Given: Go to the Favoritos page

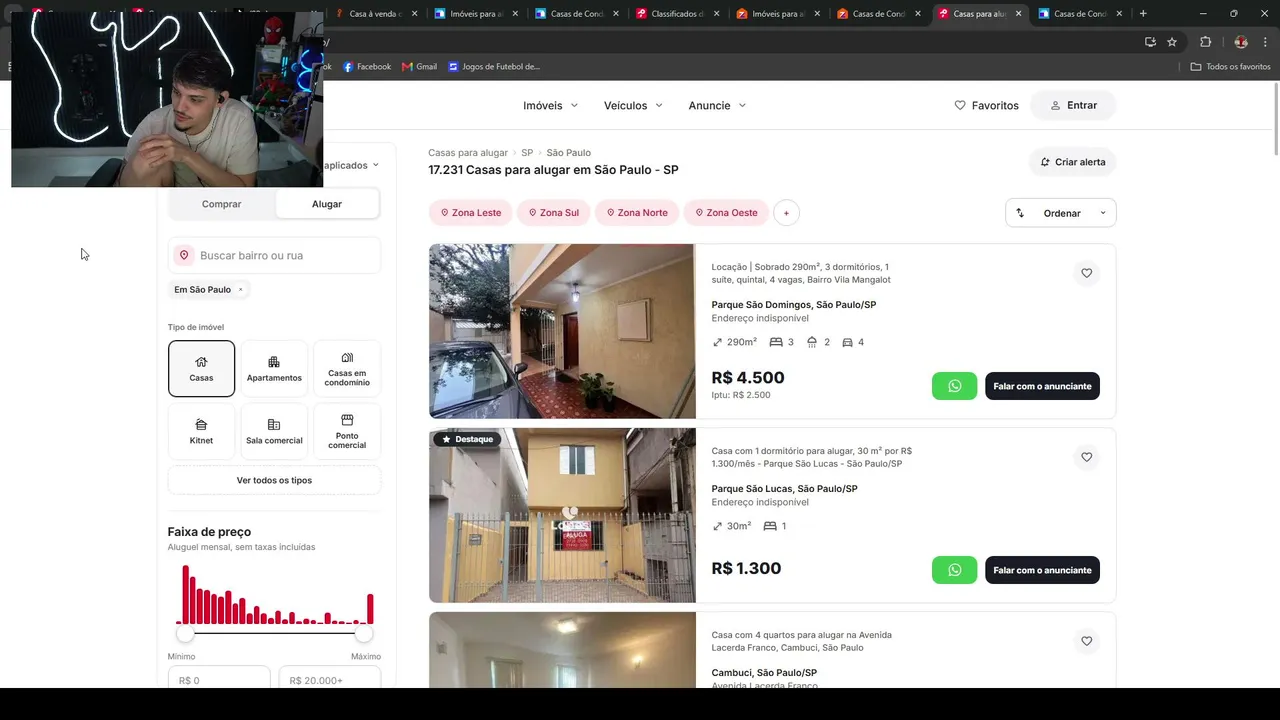Looking at the screenshot, I should (x=987, y=106).
